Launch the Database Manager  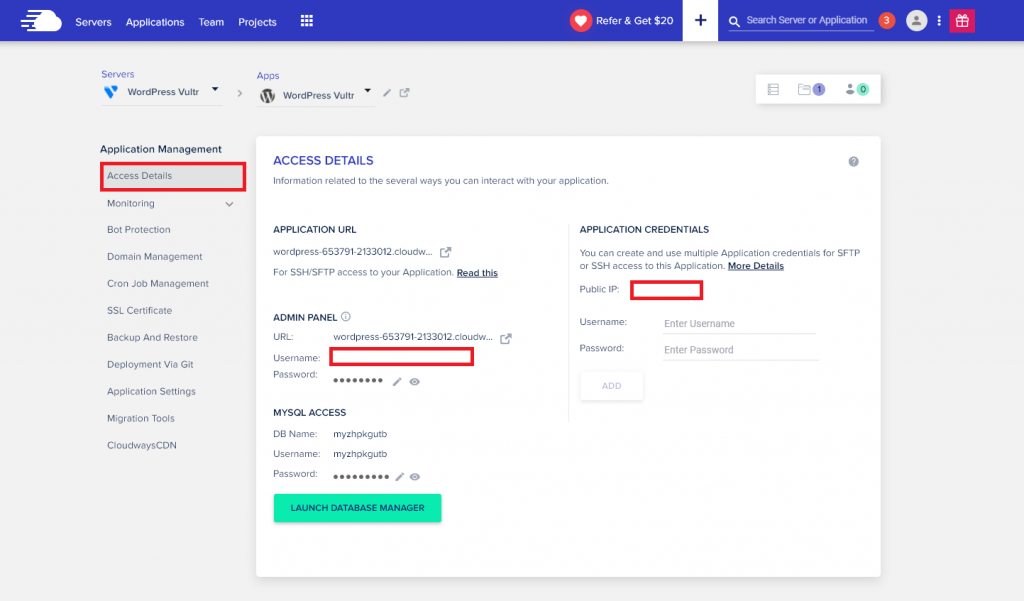click(x=357, y=507)
